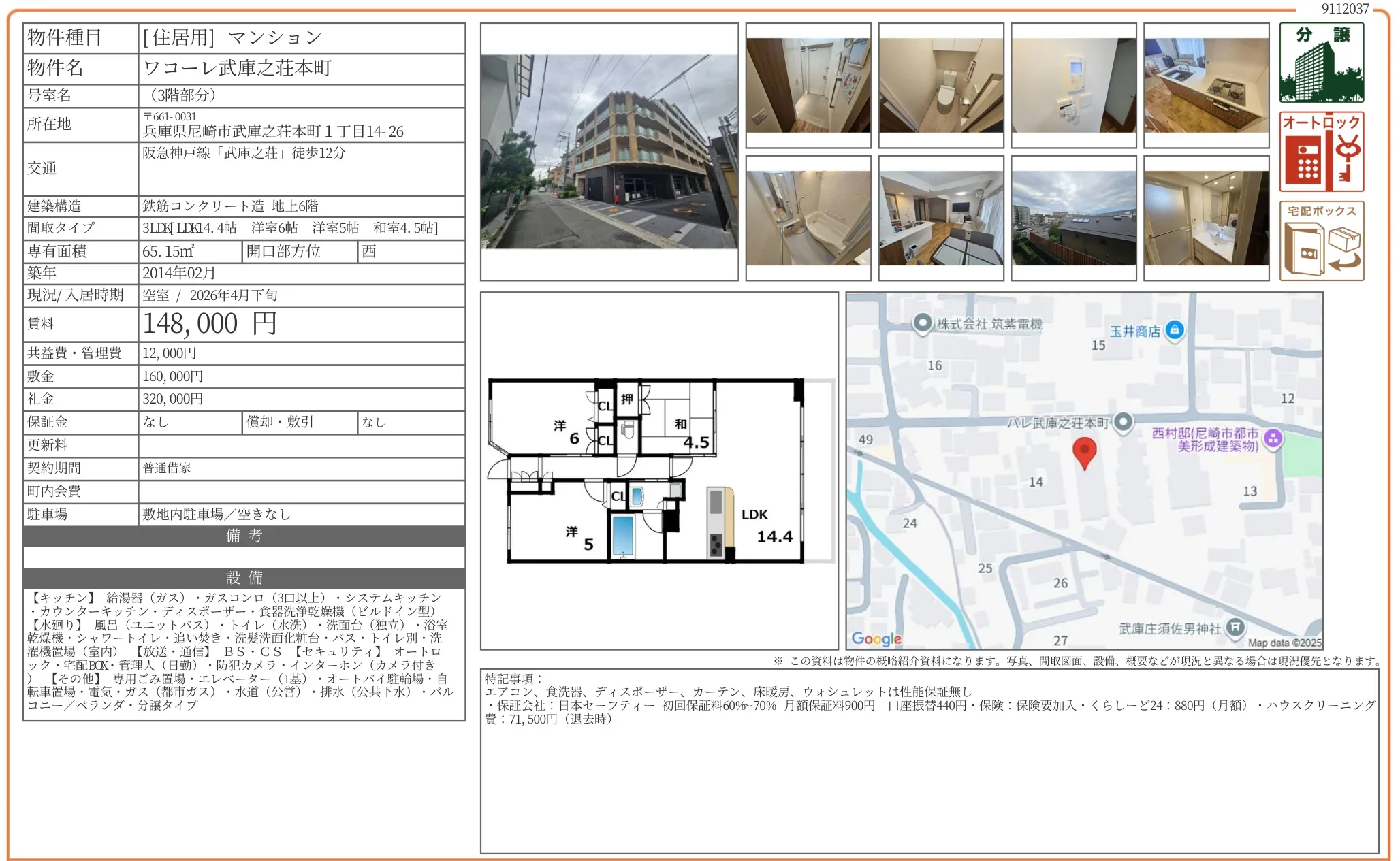Open the building exterior main photo
Screen dimensions: 1400x861
click(x=609, y=152)
